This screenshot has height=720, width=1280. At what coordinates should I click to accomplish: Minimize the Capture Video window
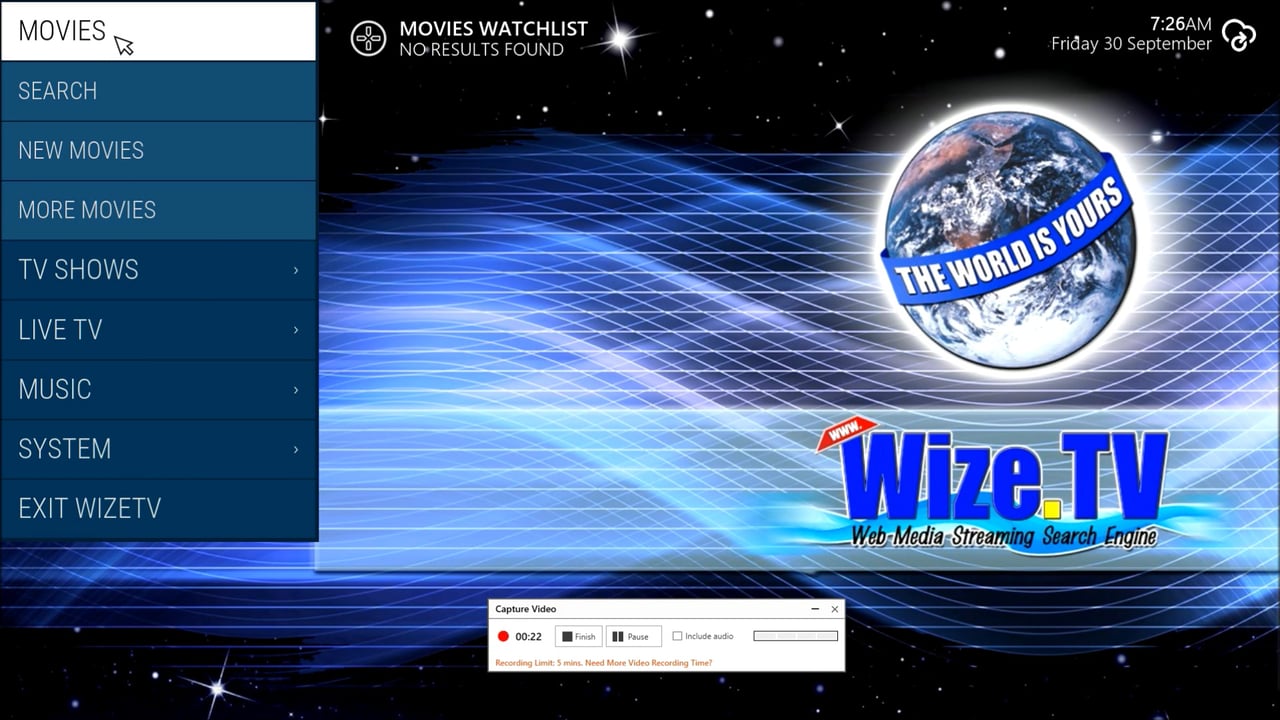point(814,609)
